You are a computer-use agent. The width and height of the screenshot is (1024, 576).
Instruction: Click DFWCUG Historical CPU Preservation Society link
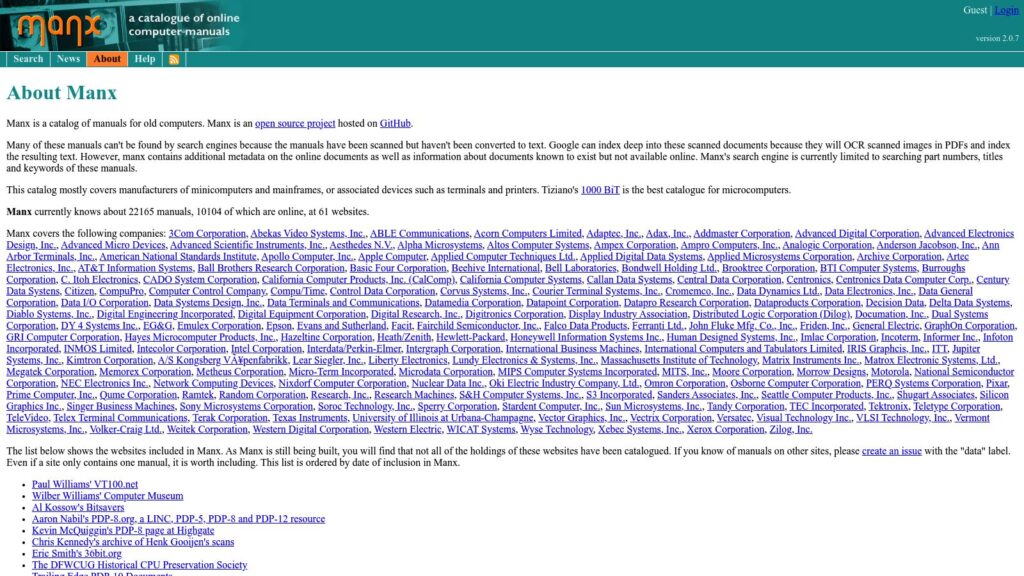pos(140,566)
